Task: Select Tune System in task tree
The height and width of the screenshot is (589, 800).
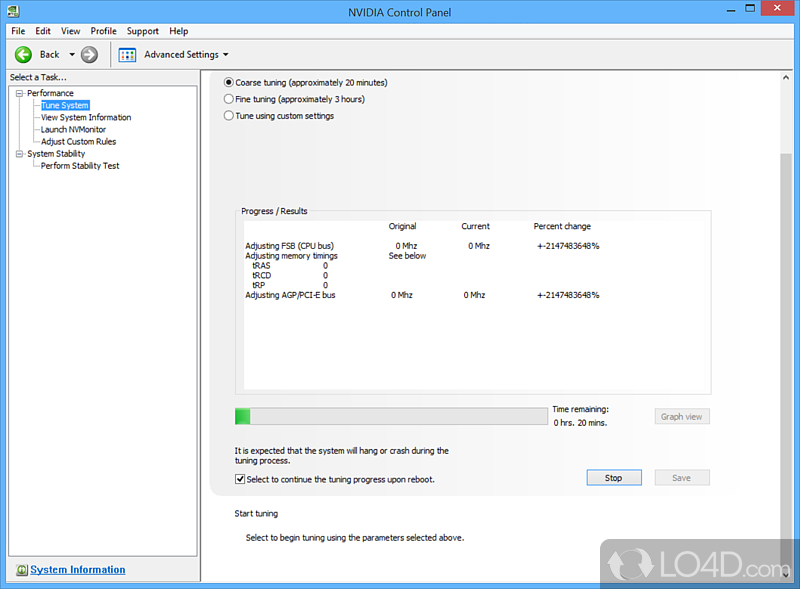Action: (x=65, y=105)
